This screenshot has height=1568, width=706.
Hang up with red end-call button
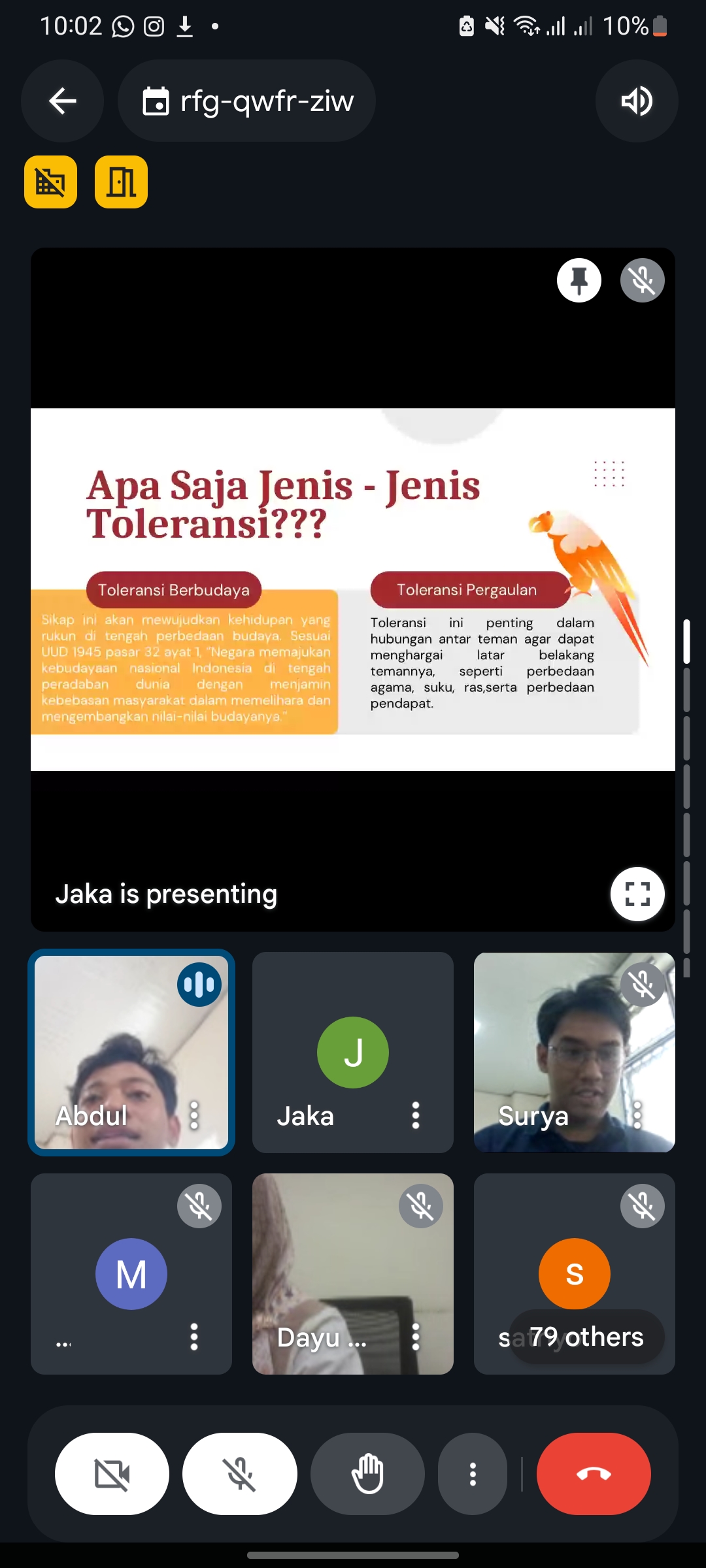pos(594,1474)
